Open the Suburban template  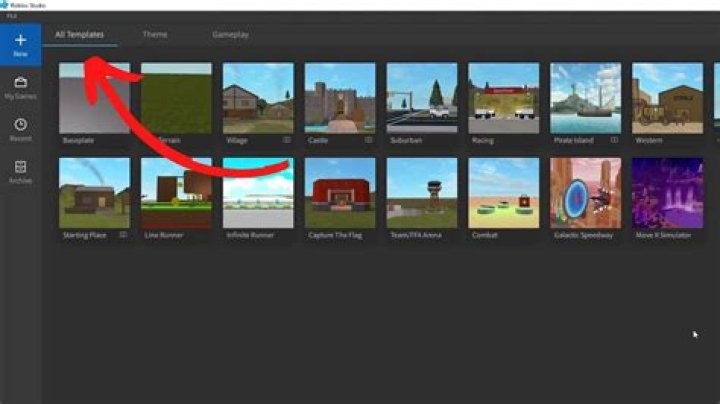tap(422, 98)
